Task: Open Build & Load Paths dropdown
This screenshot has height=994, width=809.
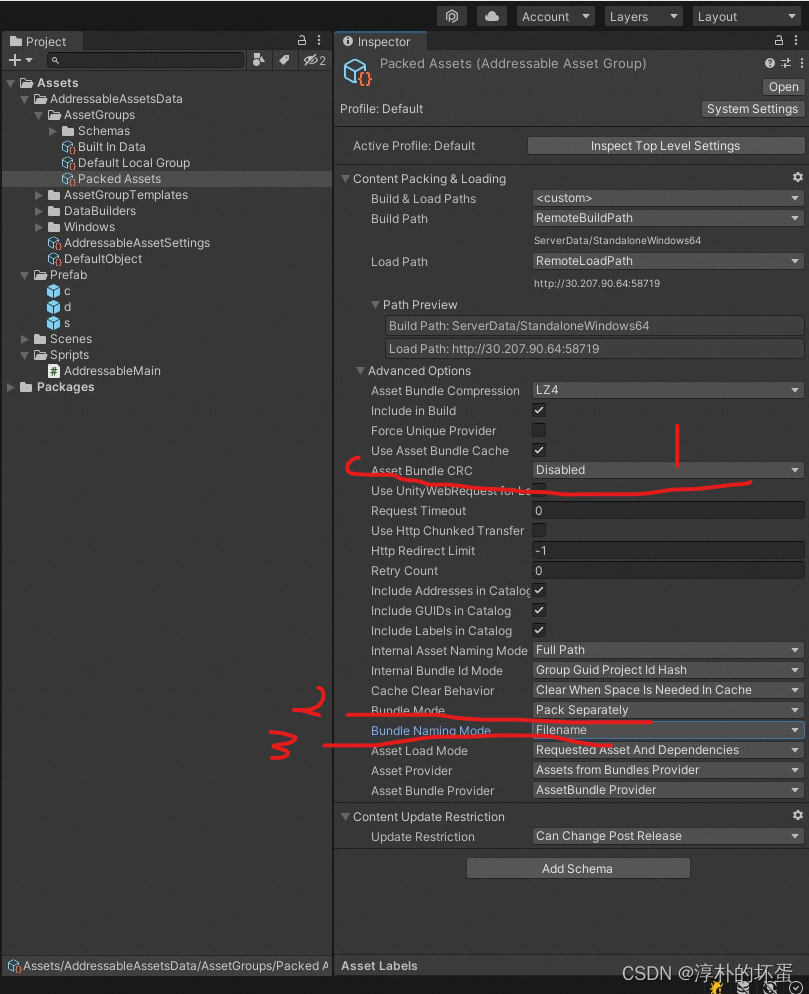Action: (x=668, y=198)
